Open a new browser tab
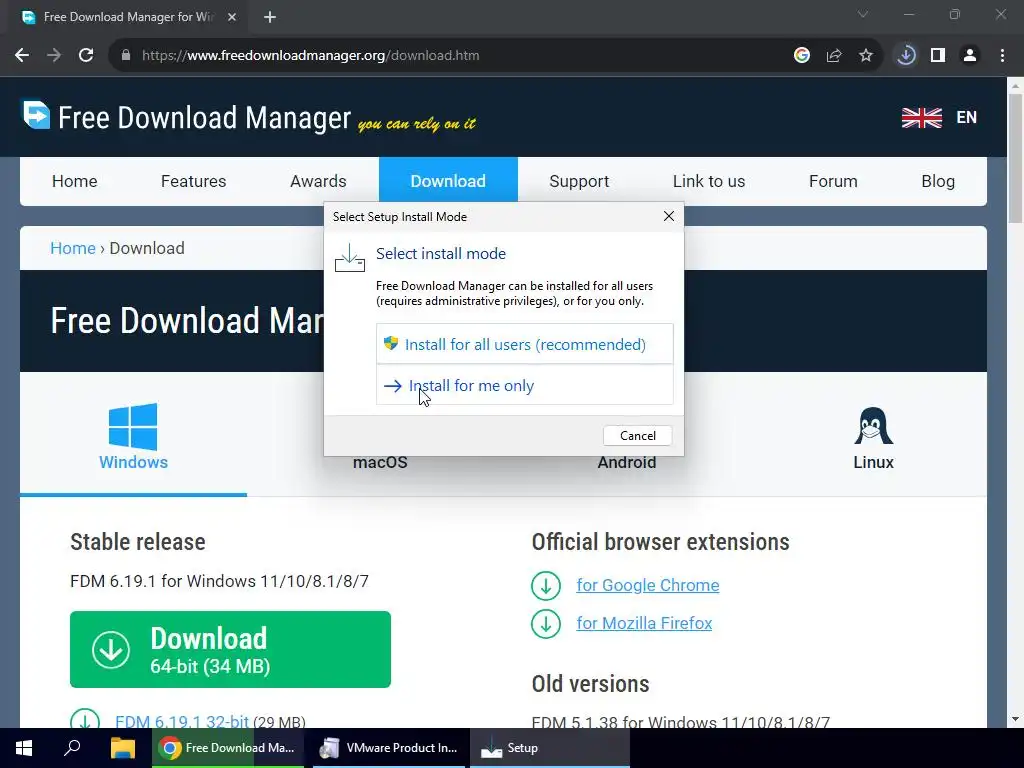Screen dimensions: 1024x768 pyautogui.click(x=270, y=17)
